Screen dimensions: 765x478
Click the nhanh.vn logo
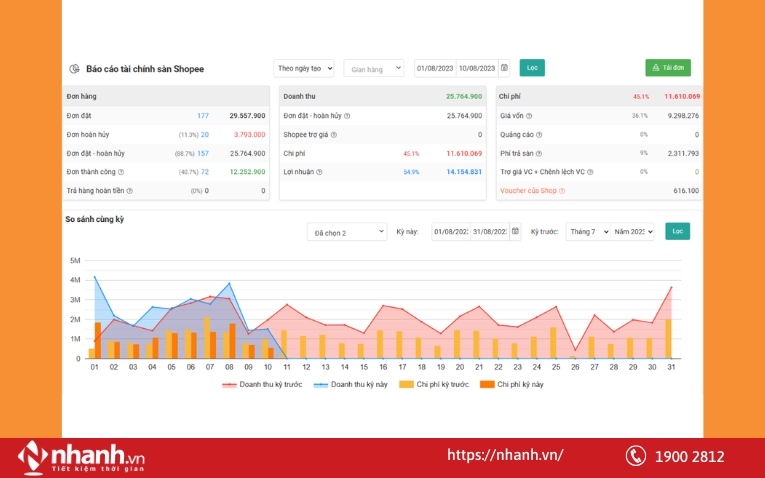[81, 458]
